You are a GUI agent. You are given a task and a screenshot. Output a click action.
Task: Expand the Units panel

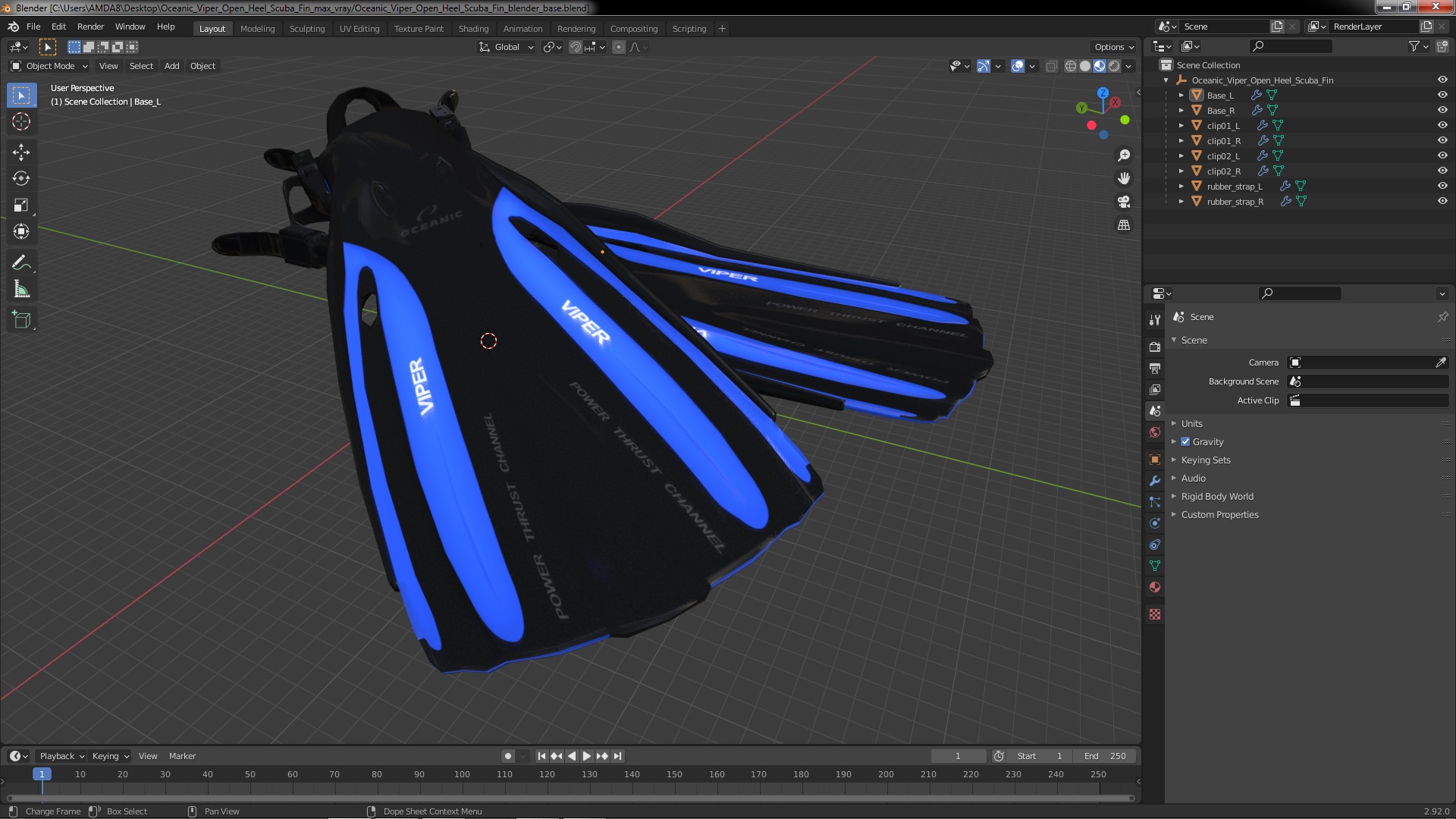coord(1192,423)
